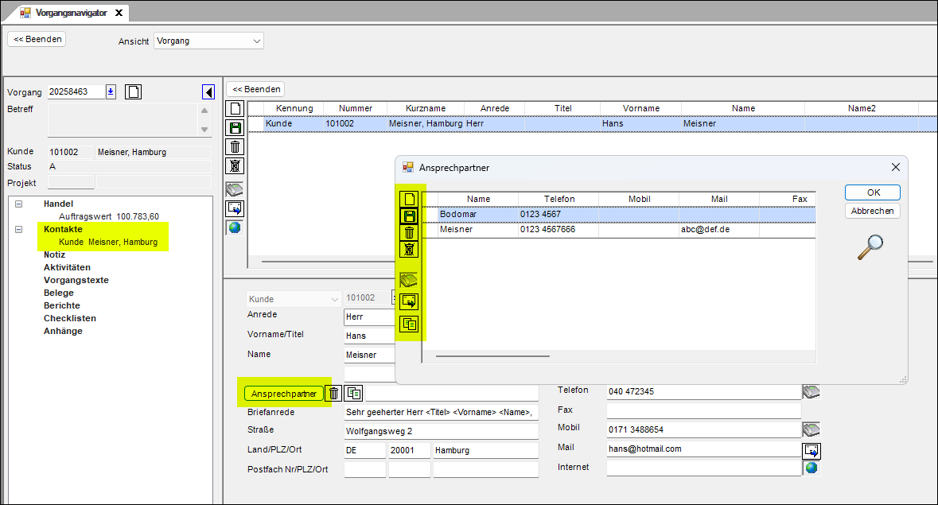This screenshot has width=938, height=505.
Task: Open website via globe beside Internet field
Action: (811, 468)
